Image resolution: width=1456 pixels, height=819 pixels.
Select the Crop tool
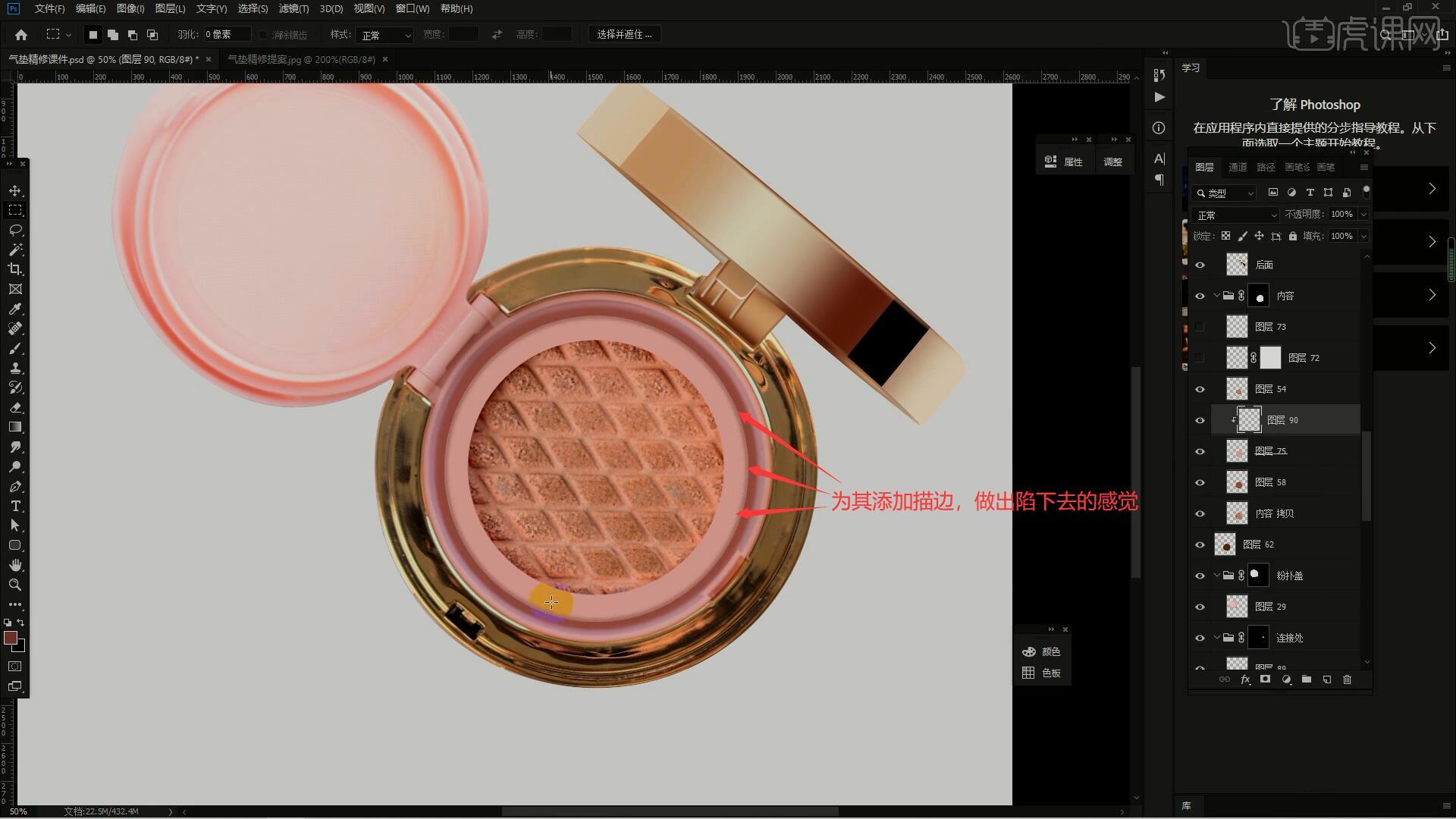click(x=15, y=269)
